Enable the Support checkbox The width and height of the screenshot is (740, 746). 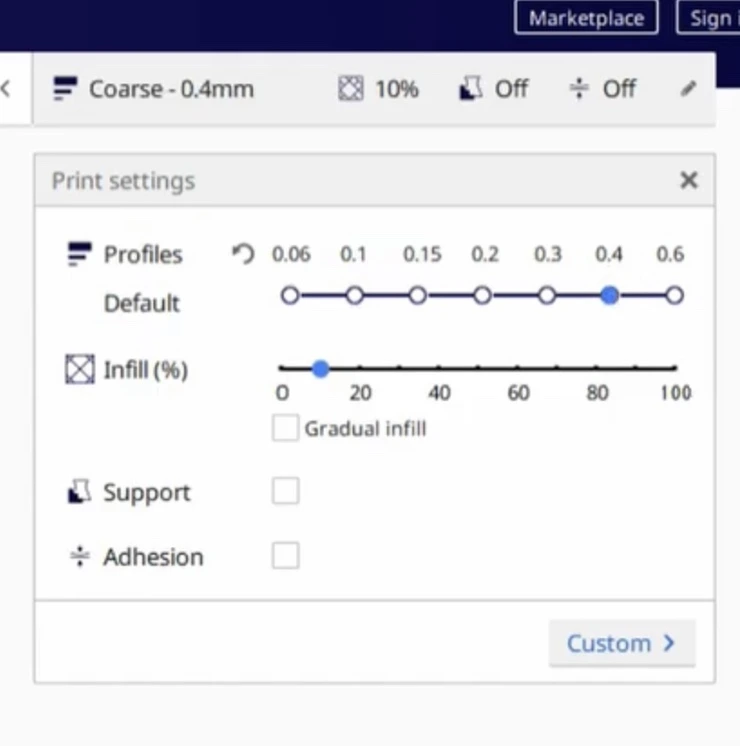[x=286, y=491]
